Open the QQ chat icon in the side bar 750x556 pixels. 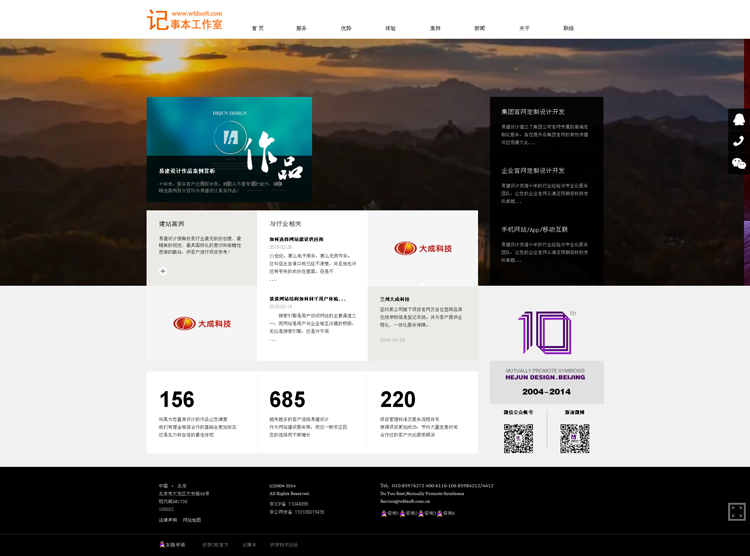coord(739,119)
